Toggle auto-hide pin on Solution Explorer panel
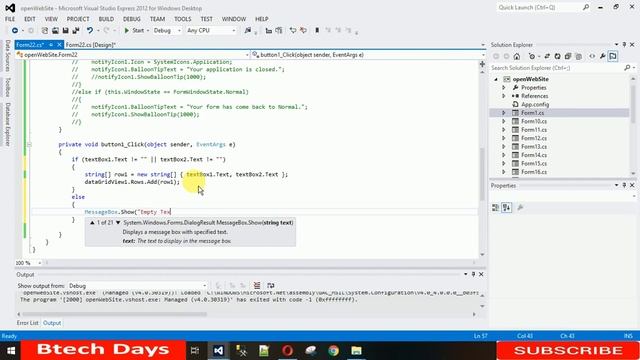 pyautogui.click(x=624, y=44)
